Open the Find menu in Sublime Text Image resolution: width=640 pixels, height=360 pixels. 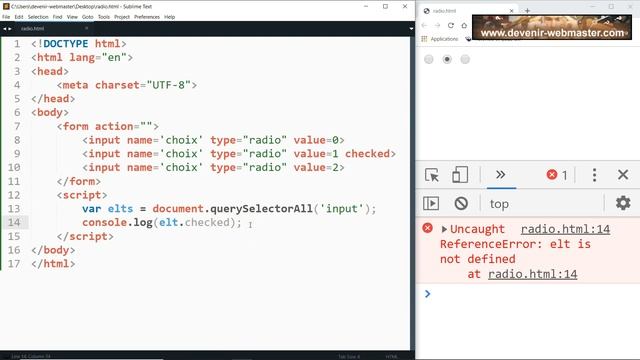click(58, 17)
